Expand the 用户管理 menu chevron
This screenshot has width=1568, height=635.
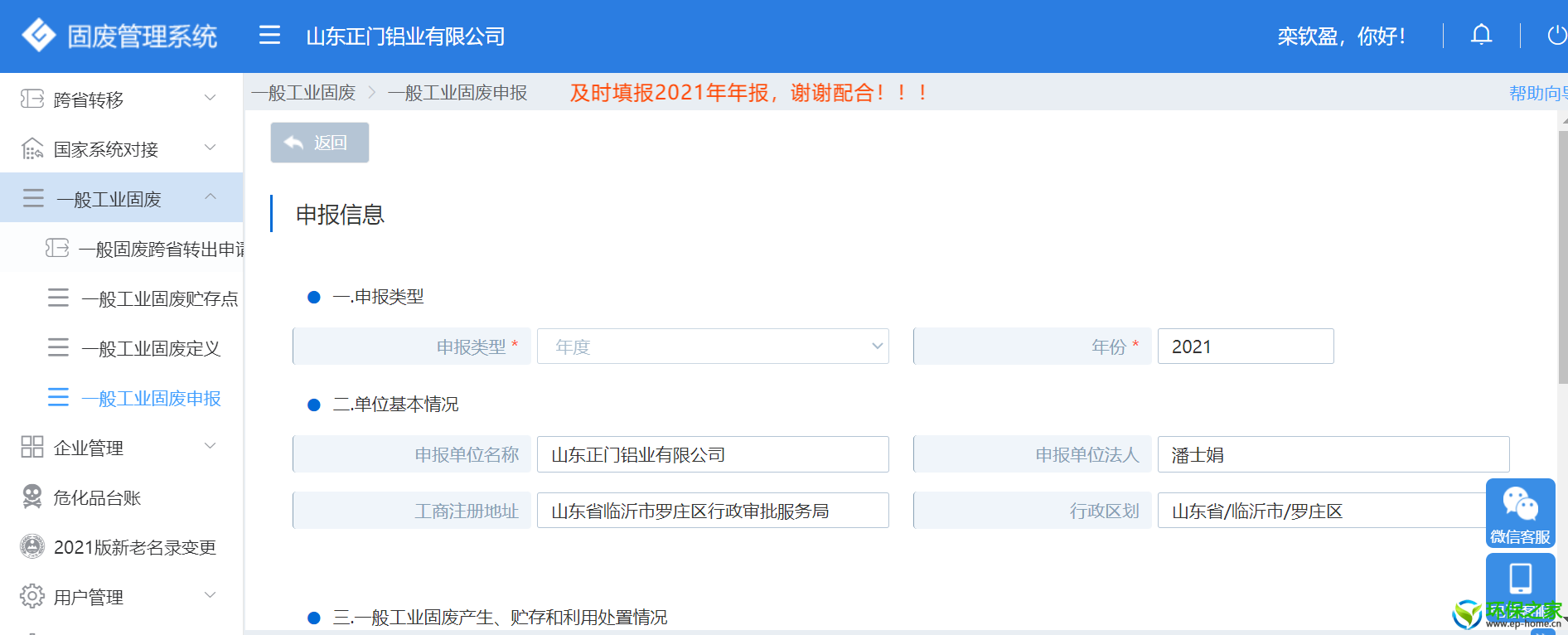coord(211,595)
